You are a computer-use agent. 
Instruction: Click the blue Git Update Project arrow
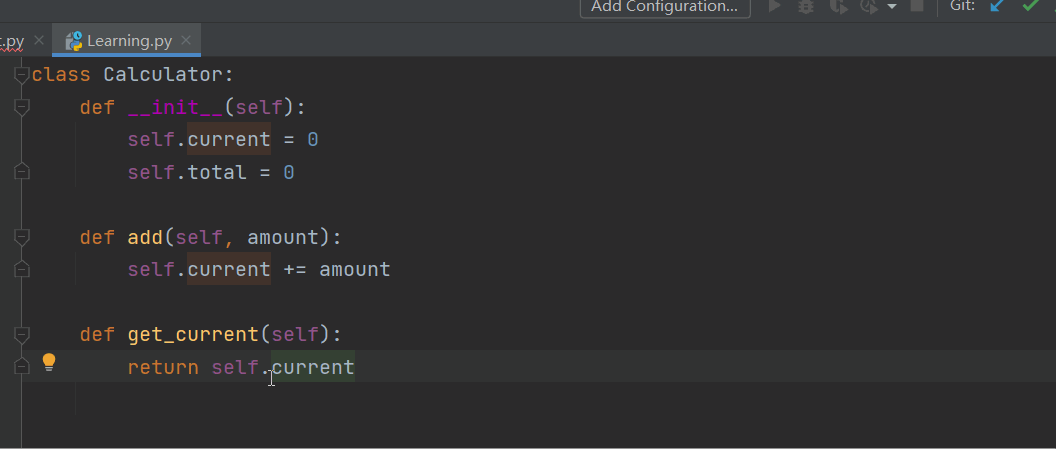pos(997,6)
